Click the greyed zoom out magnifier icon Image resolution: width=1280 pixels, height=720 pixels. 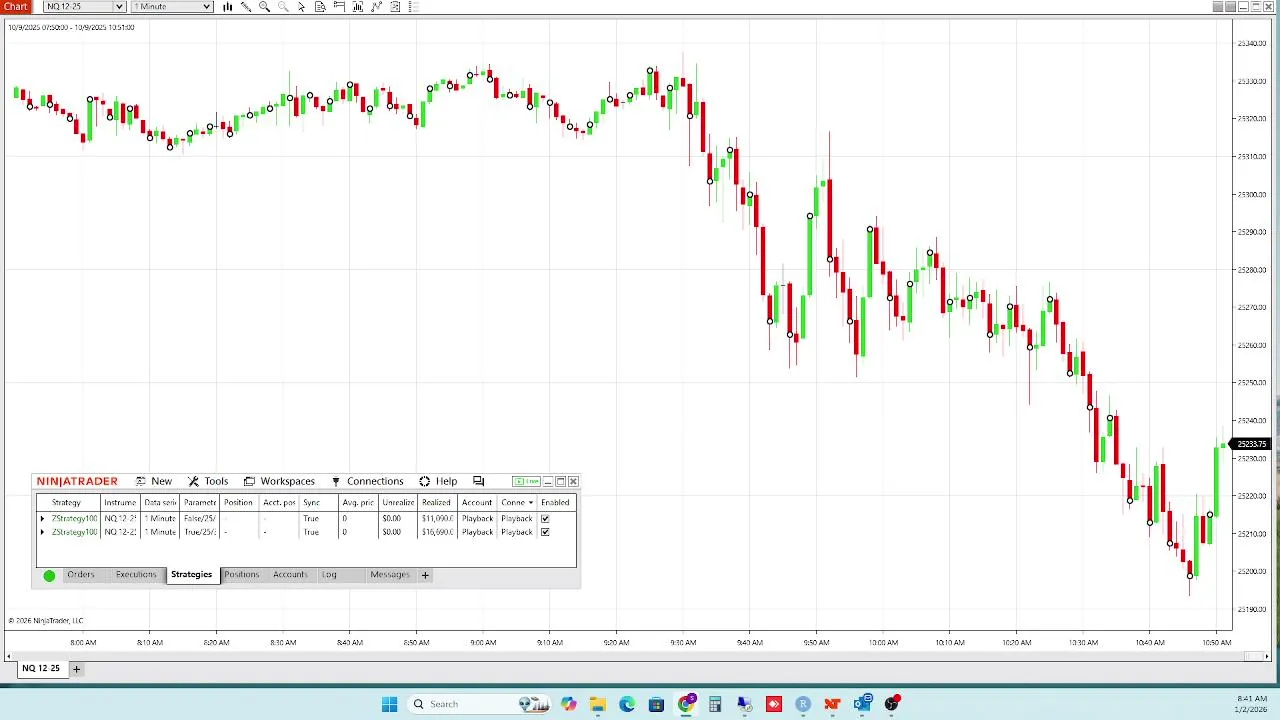[x=283, y=7]
